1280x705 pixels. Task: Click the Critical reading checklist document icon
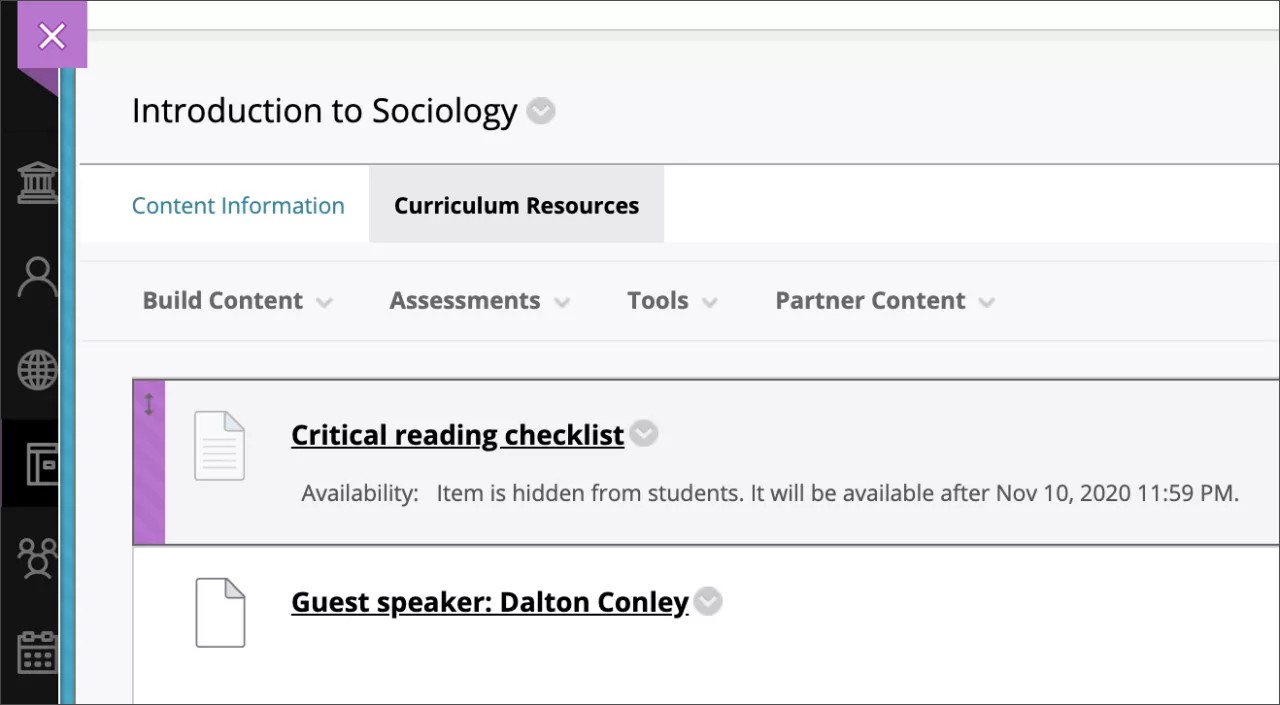click(219, 445)
